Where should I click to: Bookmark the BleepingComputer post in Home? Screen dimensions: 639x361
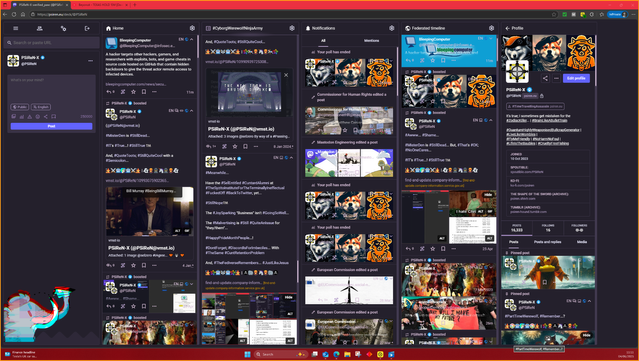pos(144,92)
